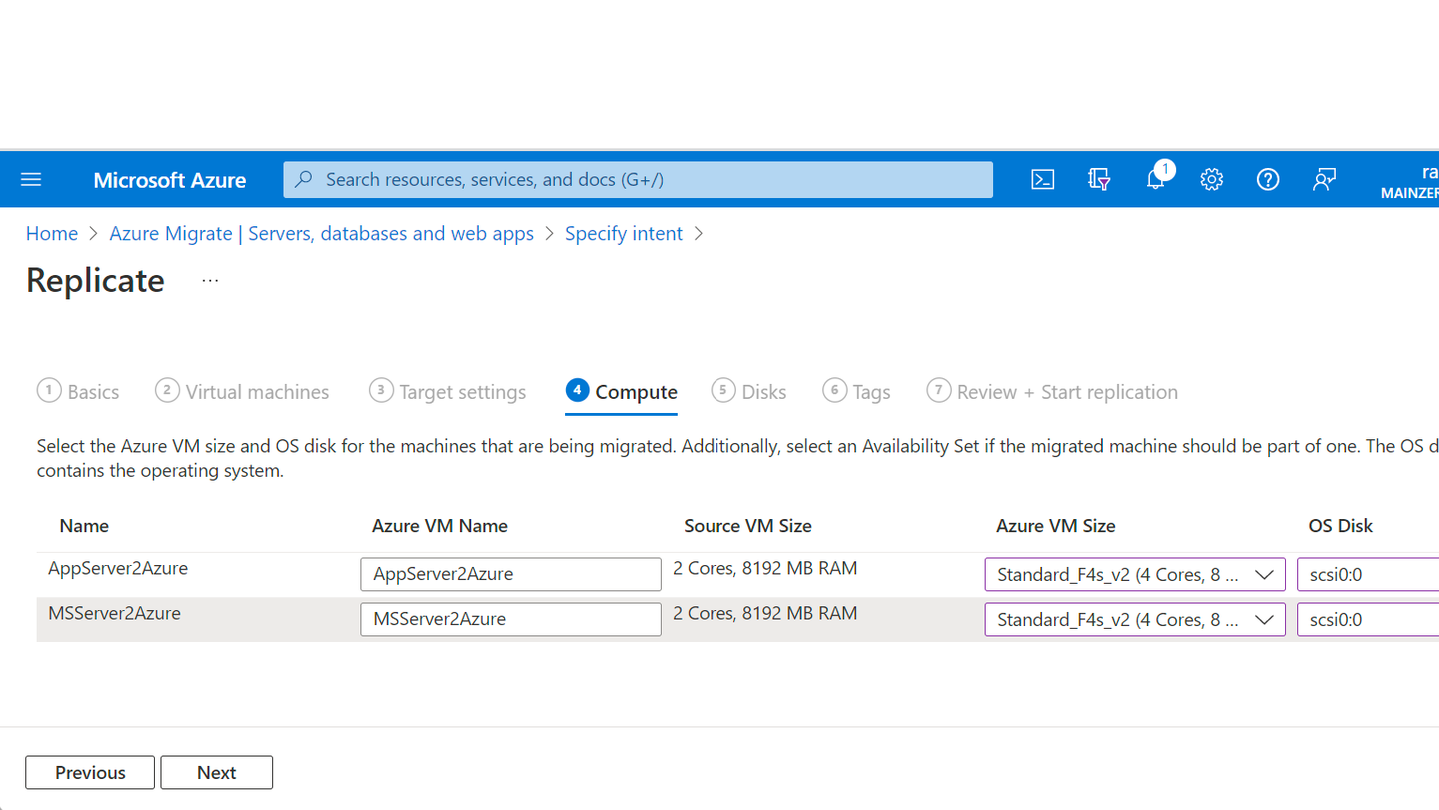Viewport: 1439px width, 810px height.
Task: Click Source VM Size in MSServer2Azure row
Action: click(765, 613)
